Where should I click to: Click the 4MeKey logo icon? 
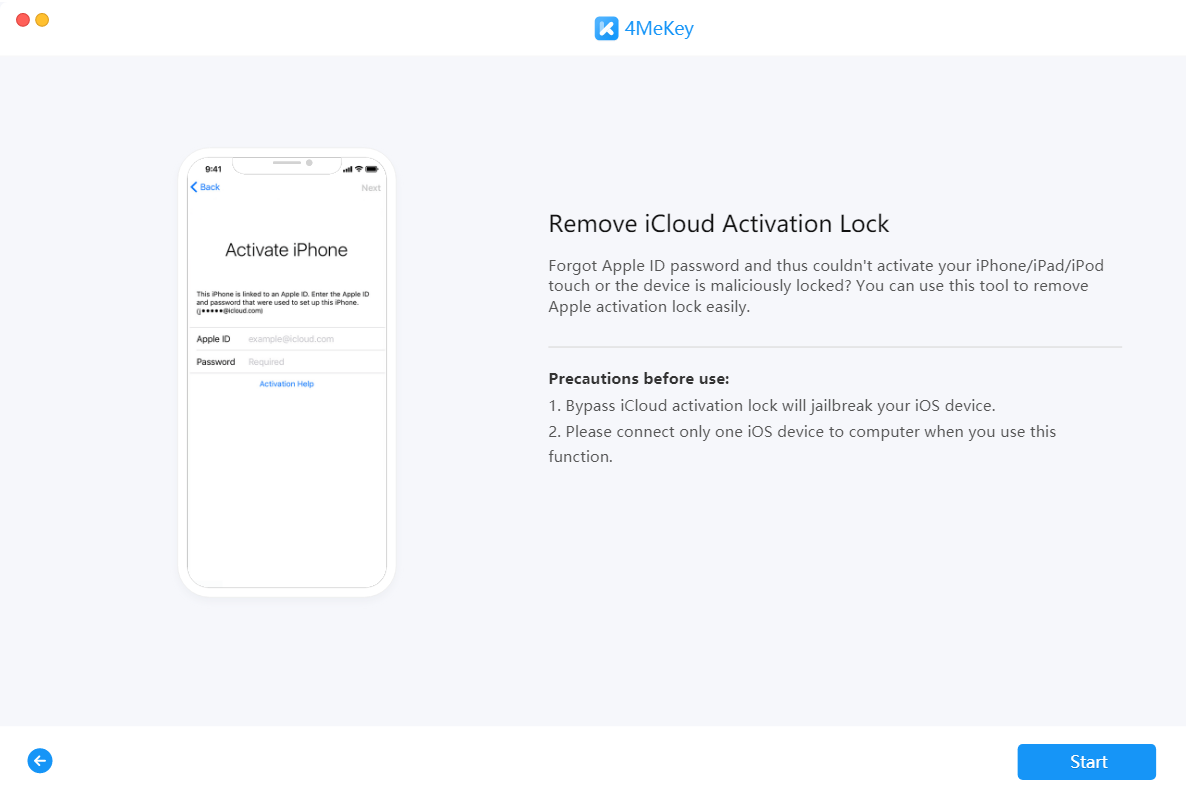click(x=606, y=28)
